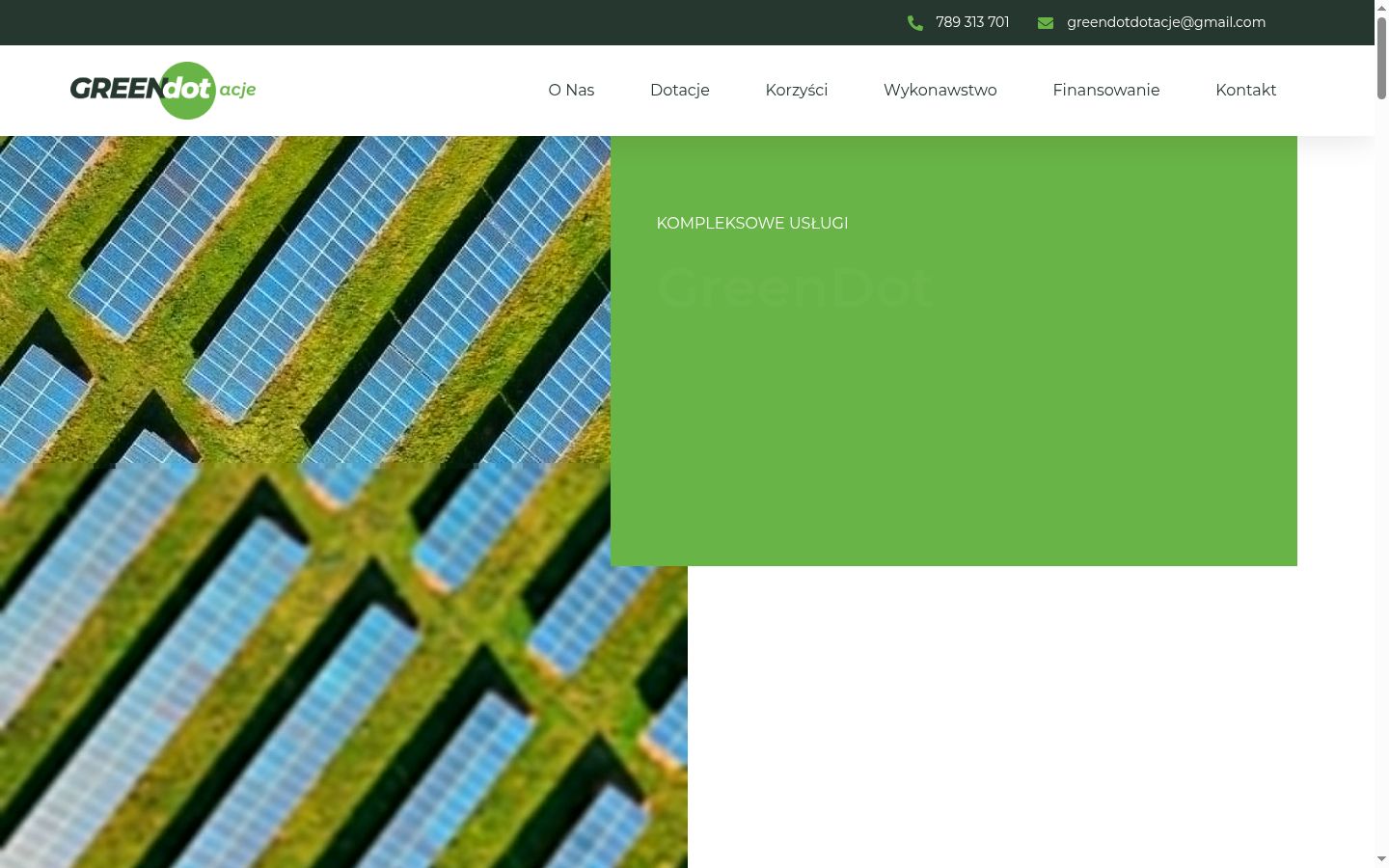The height and width of the screenshot is (868, 1389).
Task: Click the faded GreenDot title text
Action: [x=795, y=287]
